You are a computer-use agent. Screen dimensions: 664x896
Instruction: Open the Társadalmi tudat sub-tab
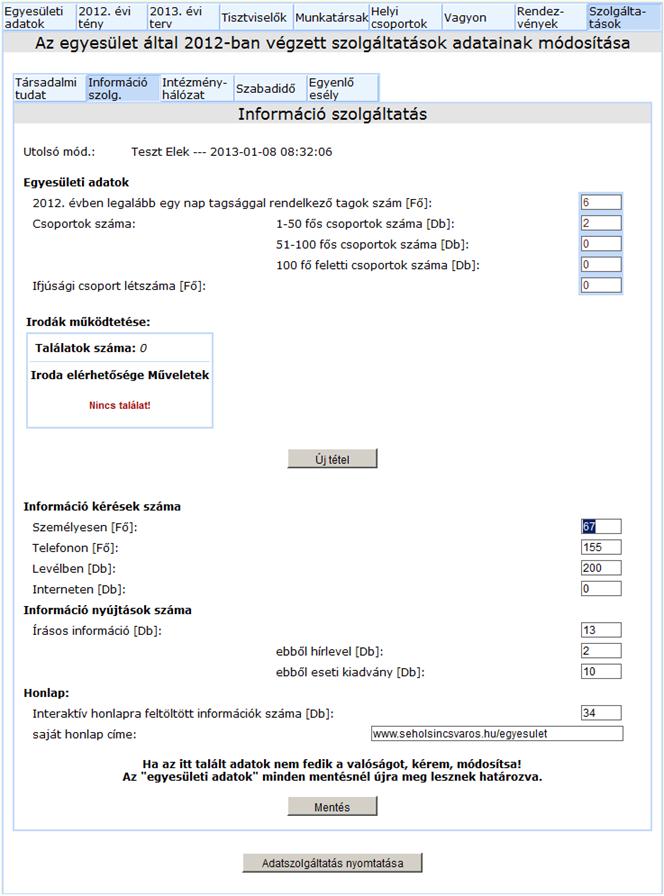50,89
